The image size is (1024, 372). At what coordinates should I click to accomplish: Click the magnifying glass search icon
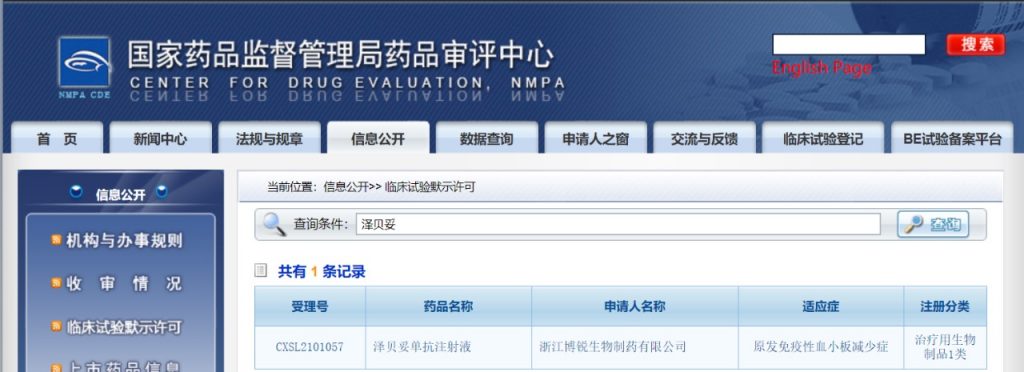[x=274, y=225]
